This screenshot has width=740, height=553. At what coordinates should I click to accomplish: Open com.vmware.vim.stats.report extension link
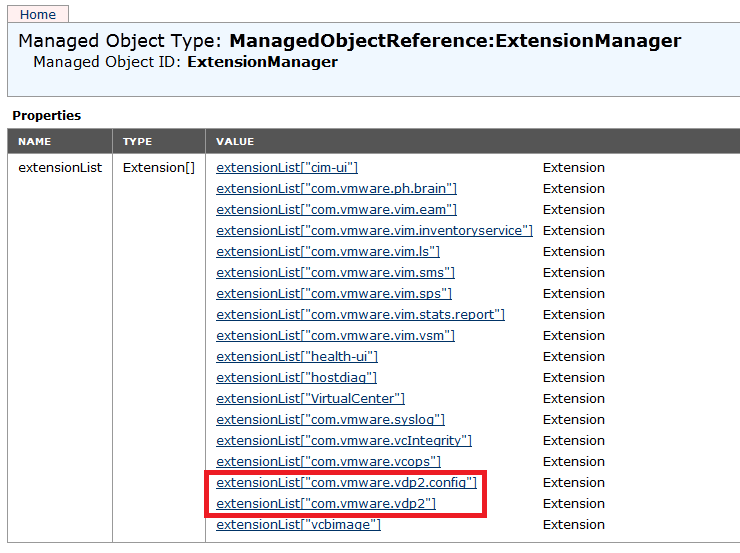pos(360,315)
